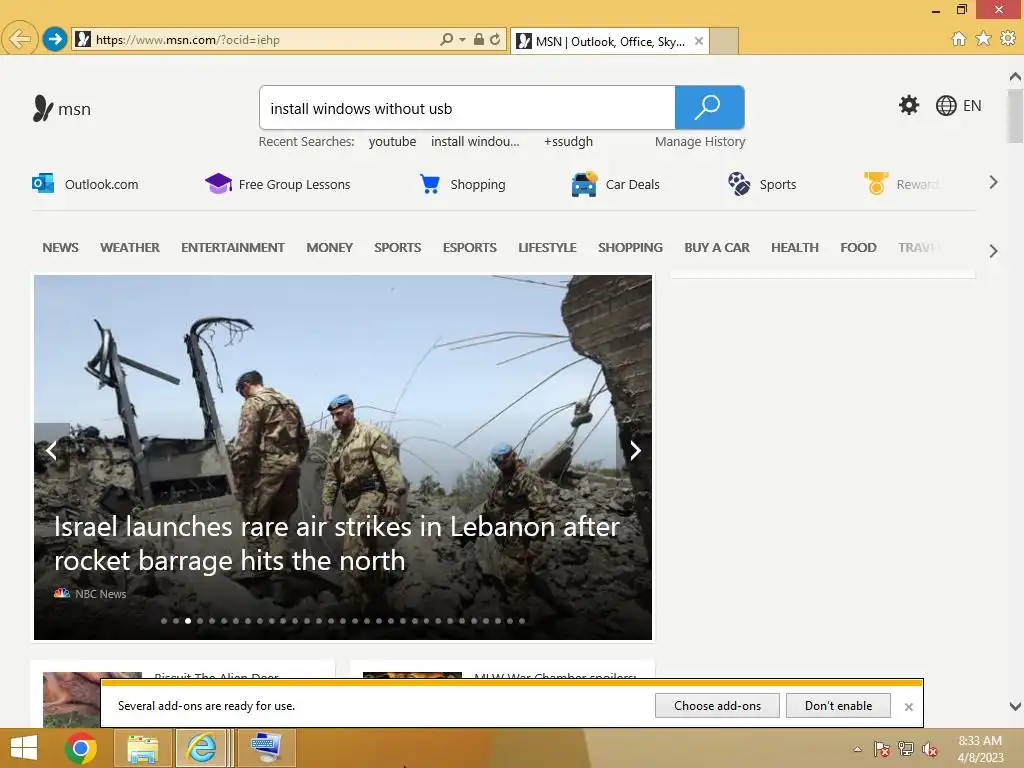Click the page scrollbar down arrow
This screenshot has width=1024, height=768.
1015,706
